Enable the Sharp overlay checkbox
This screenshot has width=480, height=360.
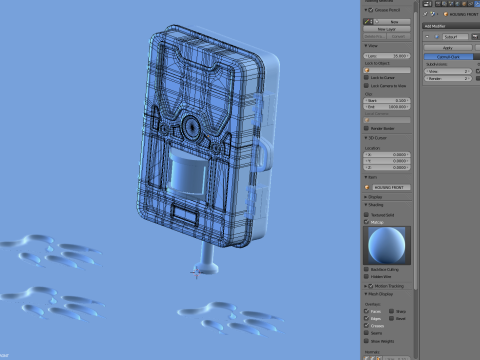391,311
